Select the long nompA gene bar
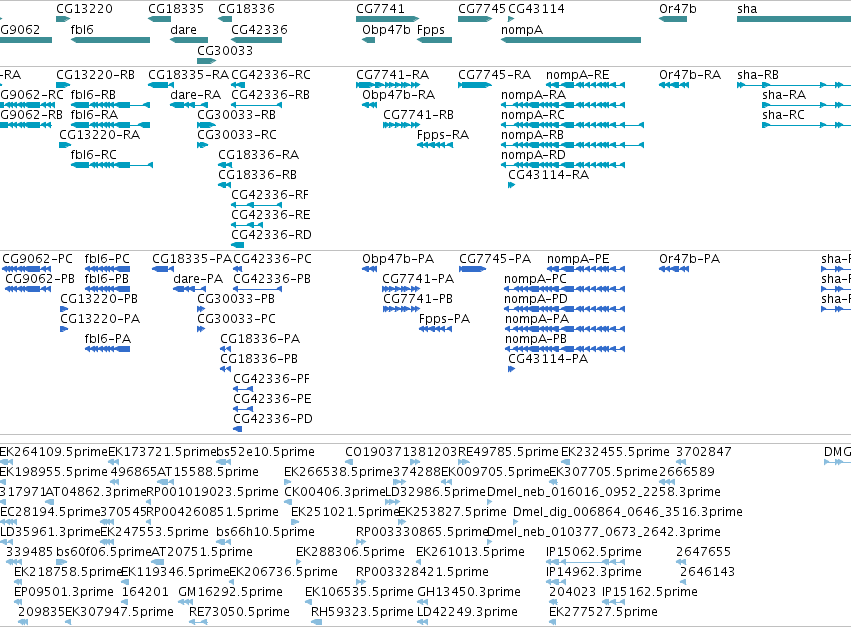Viewport: 851px width, 627px height. click(x=571, y=40)
